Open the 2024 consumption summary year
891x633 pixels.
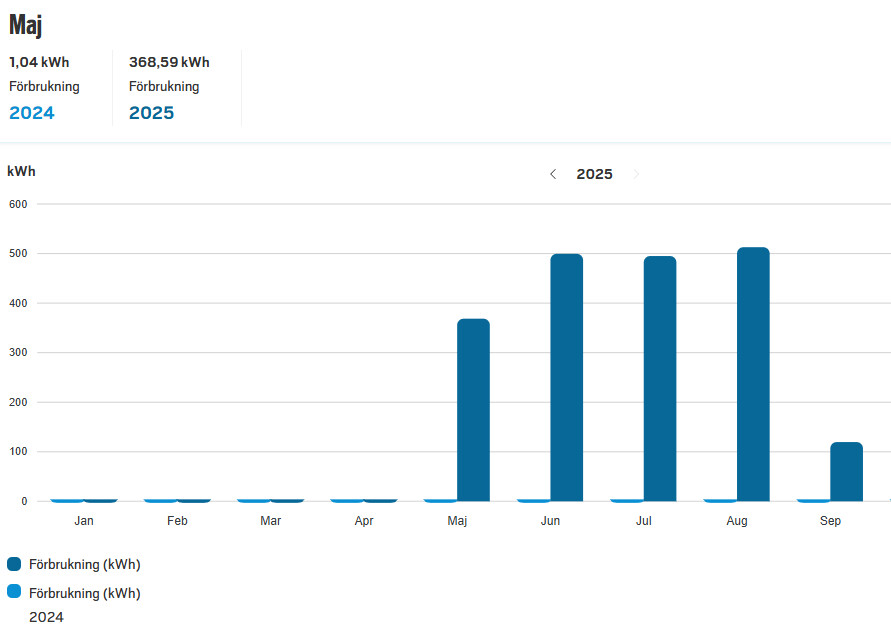tap(32, 113)
